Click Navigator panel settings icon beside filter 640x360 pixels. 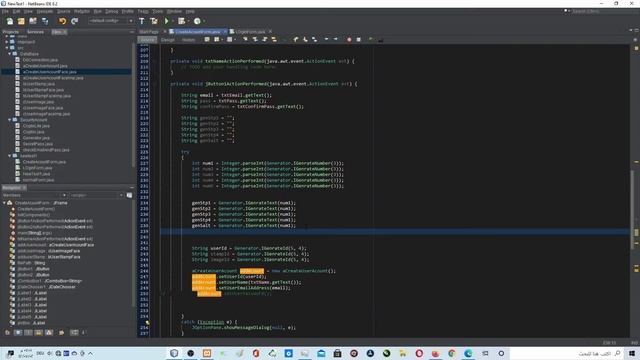(x=129, y=195)
